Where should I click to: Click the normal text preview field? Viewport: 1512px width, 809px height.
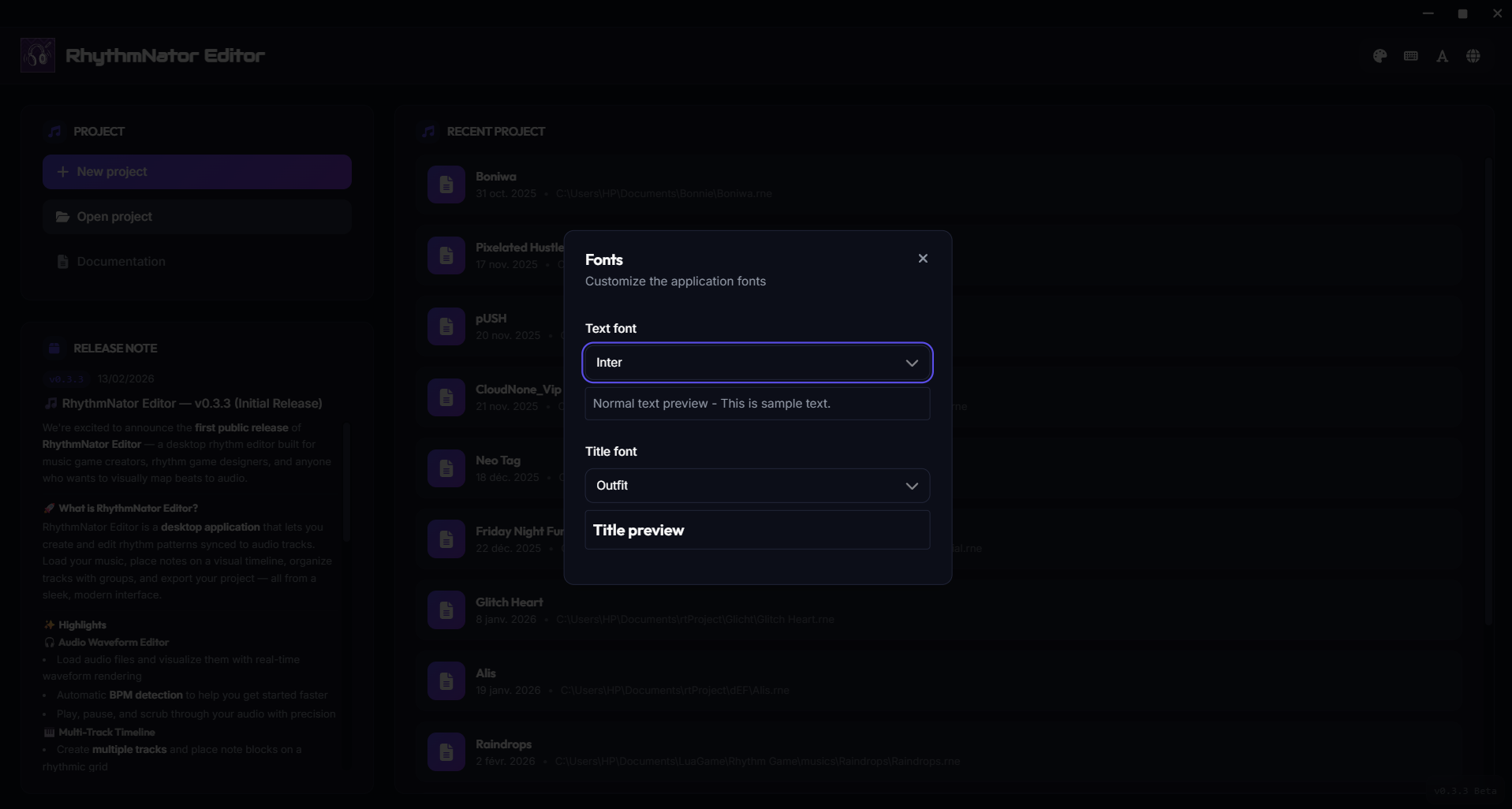(x=756, y=403)
